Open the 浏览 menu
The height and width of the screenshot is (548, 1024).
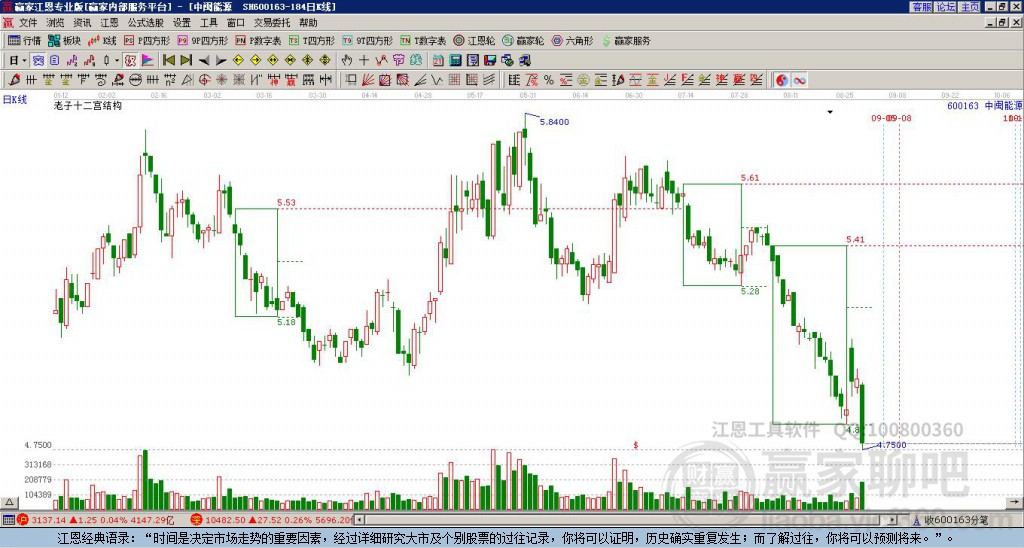point(55,23)
